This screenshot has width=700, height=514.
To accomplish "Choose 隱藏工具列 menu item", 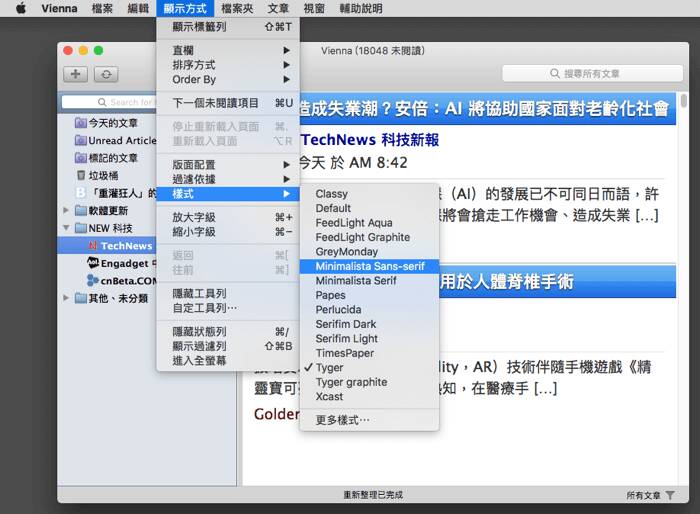I will point(228,293).
